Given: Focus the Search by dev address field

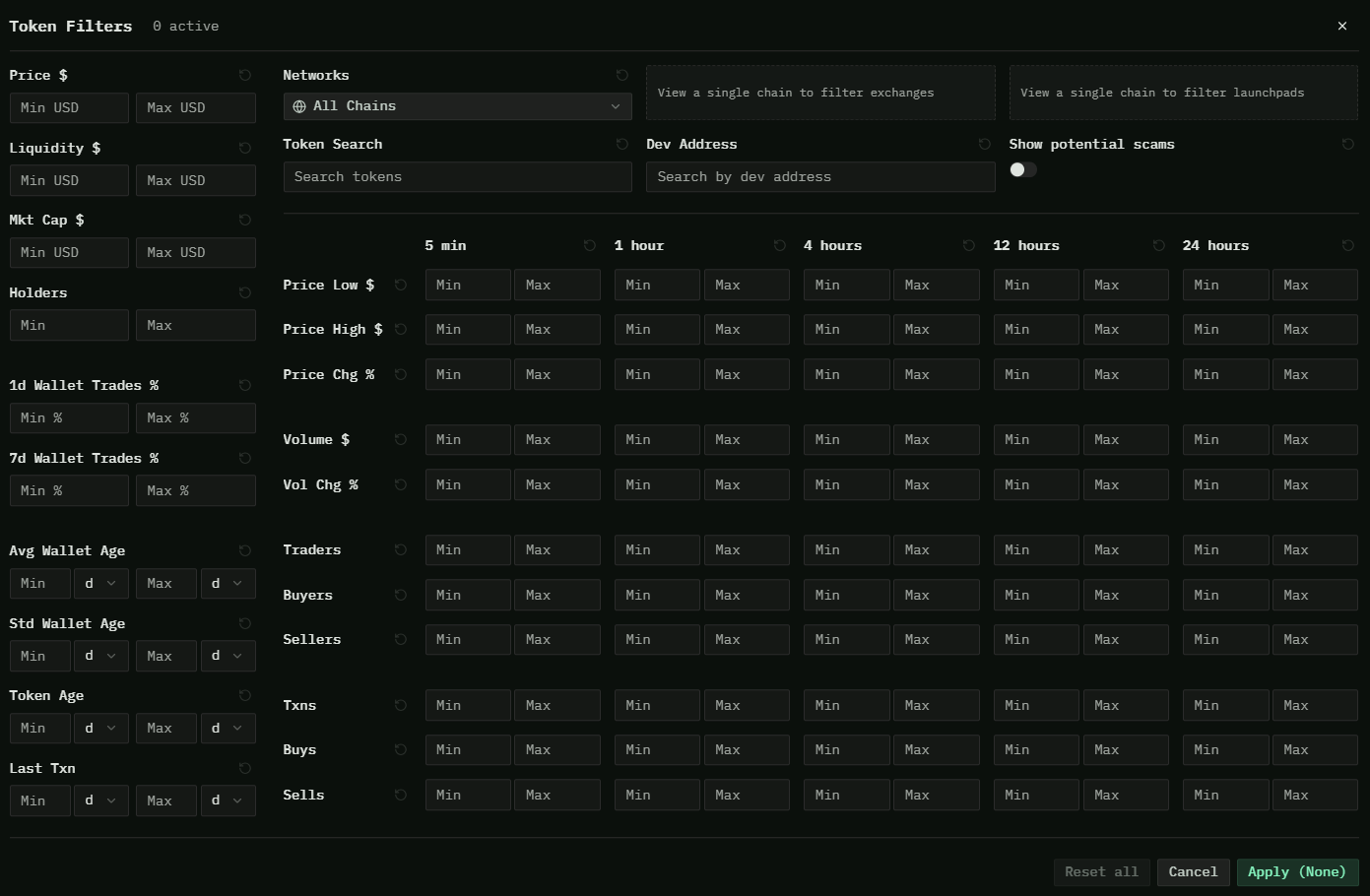Looking at the screenshot, I should coord(819,177).
